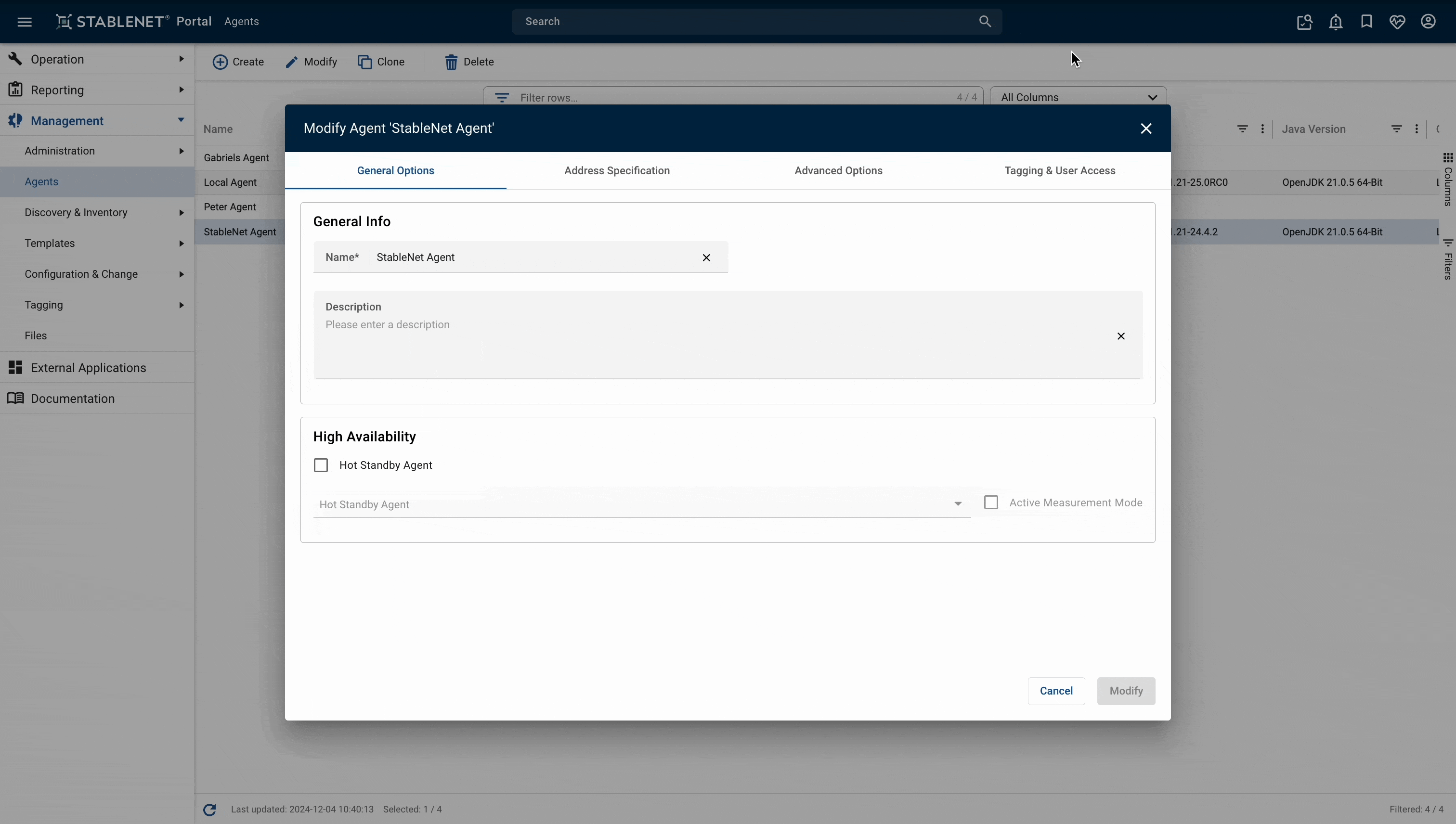Clear the Name field with X icon
This screenshot has height=824, width=1456.
point(706,257)
